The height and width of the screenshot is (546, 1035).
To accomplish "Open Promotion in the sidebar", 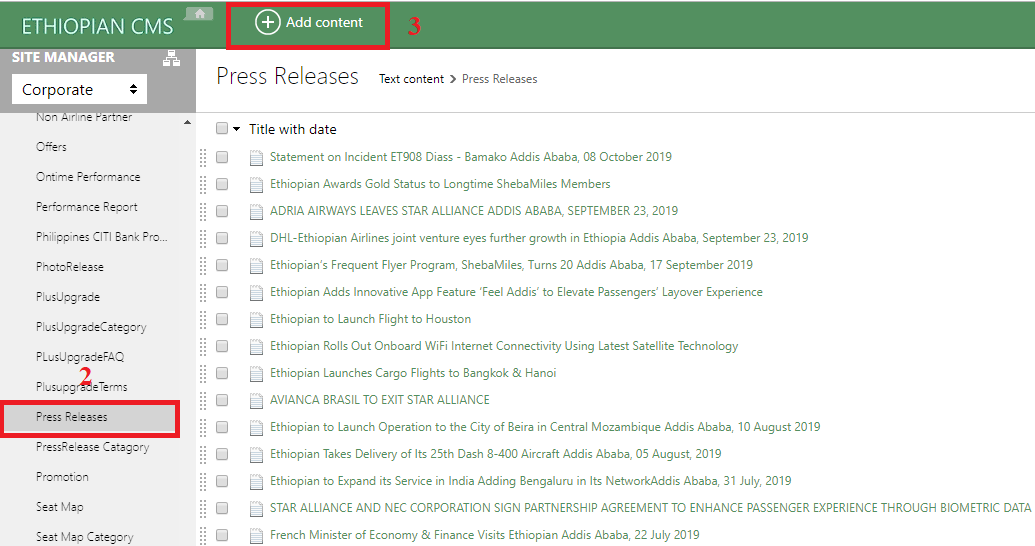I will (x=62, y=477).
